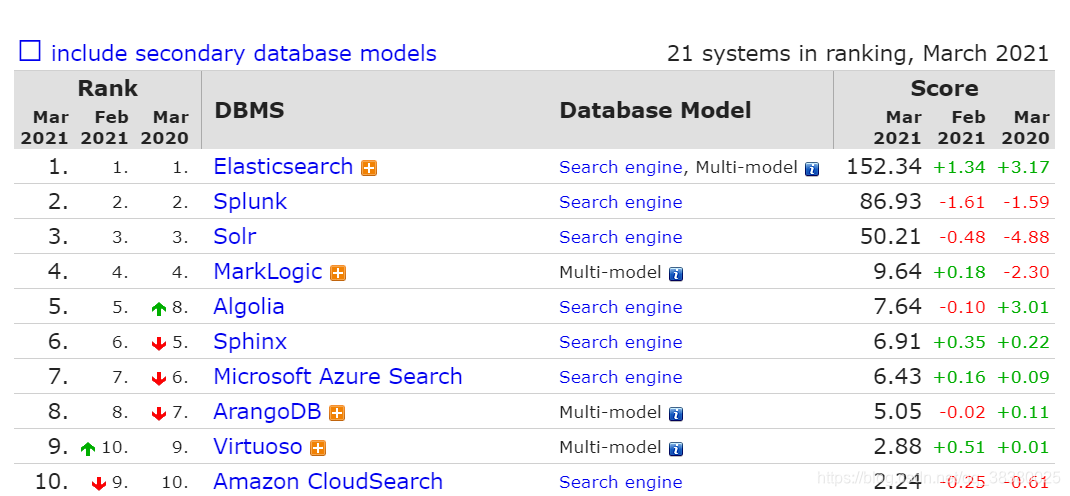Go to the Solr system page

click(x=235, y=236)
